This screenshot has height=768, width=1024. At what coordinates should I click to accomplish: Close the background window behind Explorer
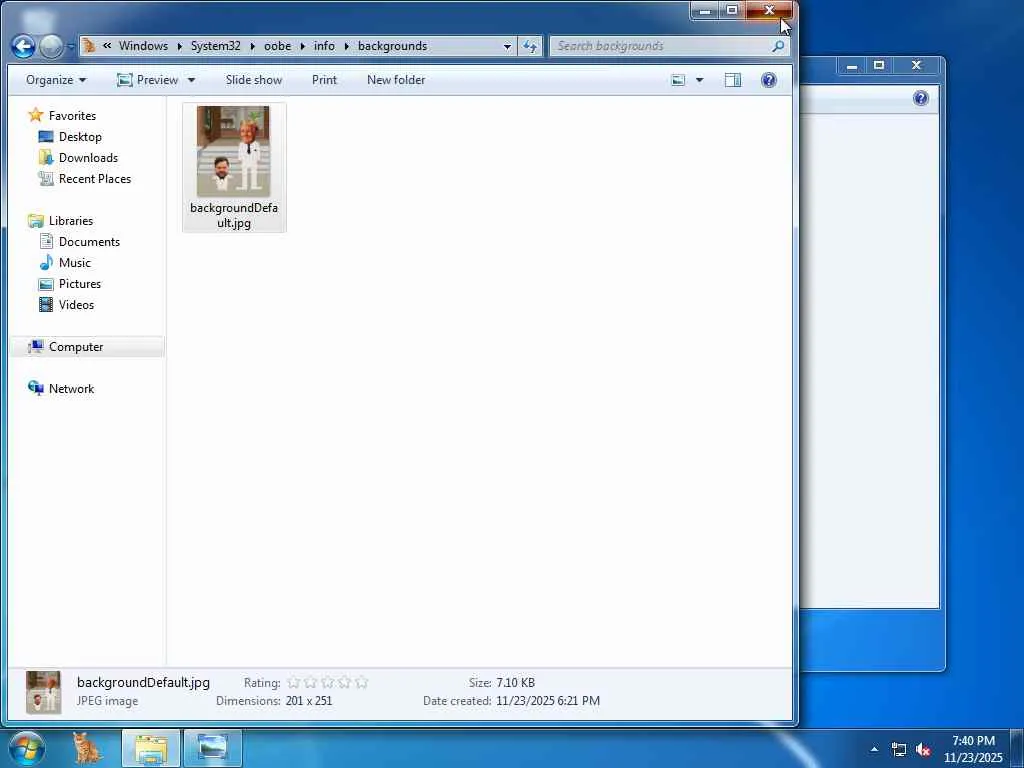pyautogui.click(x=916, y=65)
